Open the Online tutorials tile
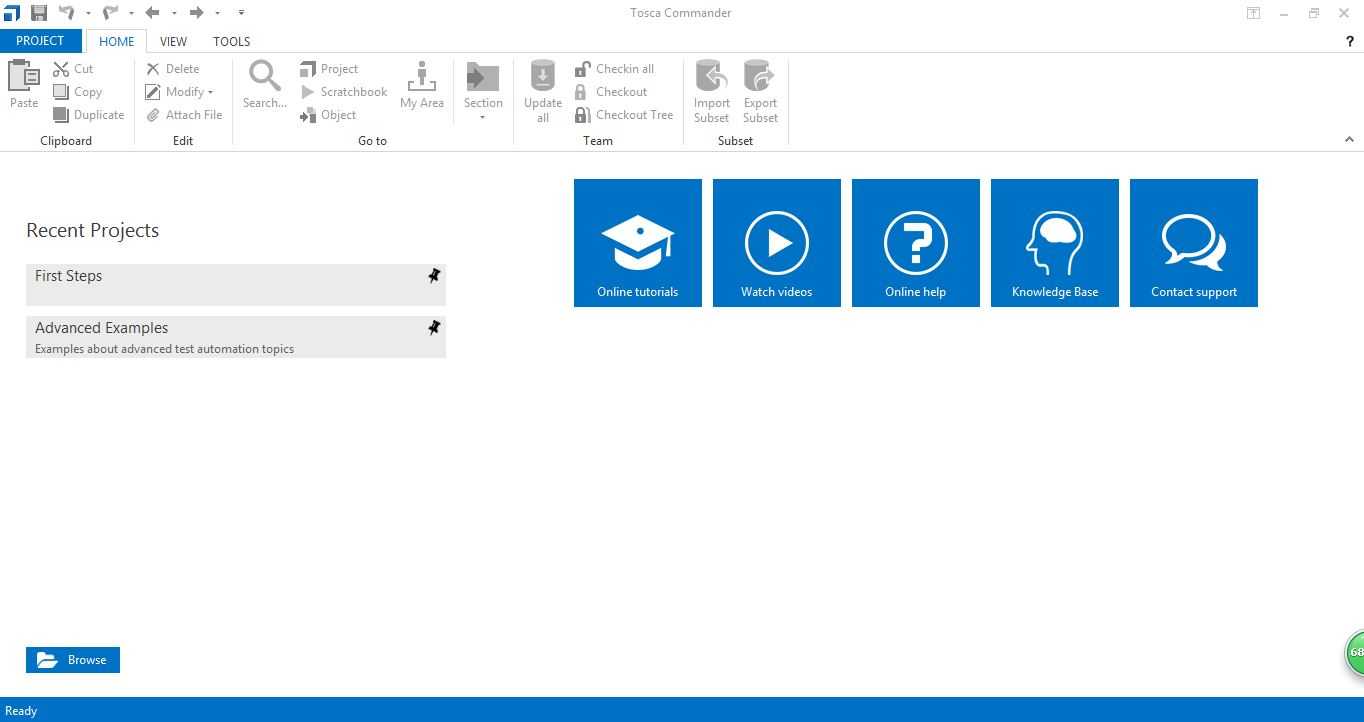The width and height of the screenshot is (1364, 722). tap(638, 243)
